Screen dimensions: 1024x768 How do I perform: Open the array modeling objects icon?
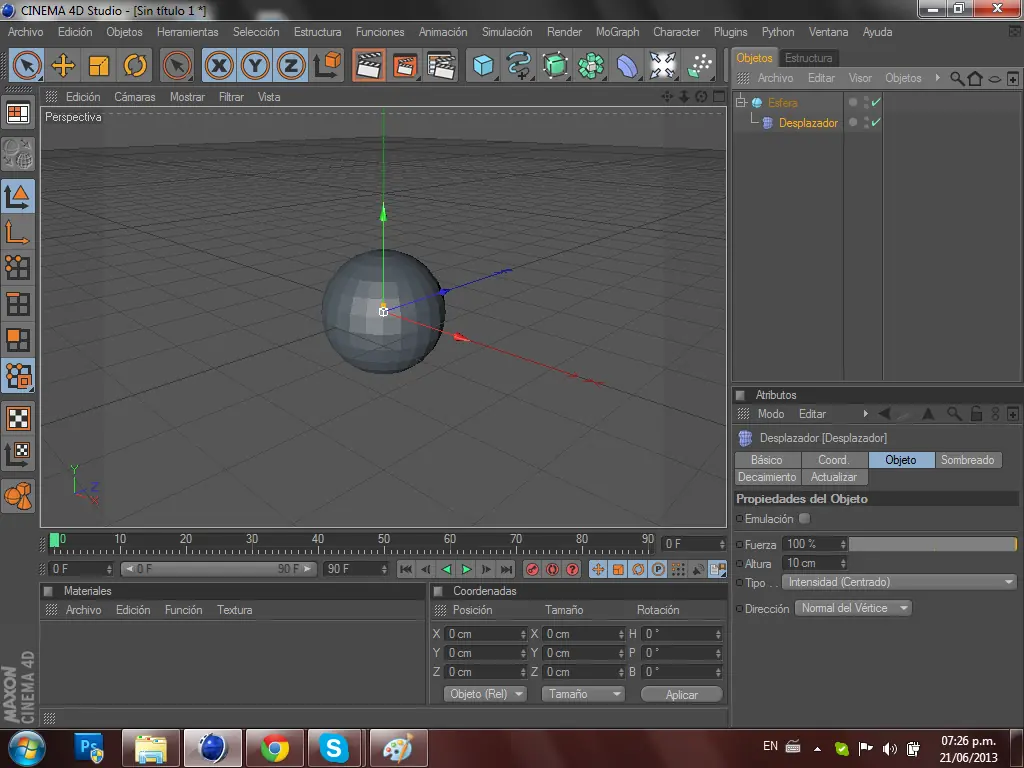pos(591,65)
